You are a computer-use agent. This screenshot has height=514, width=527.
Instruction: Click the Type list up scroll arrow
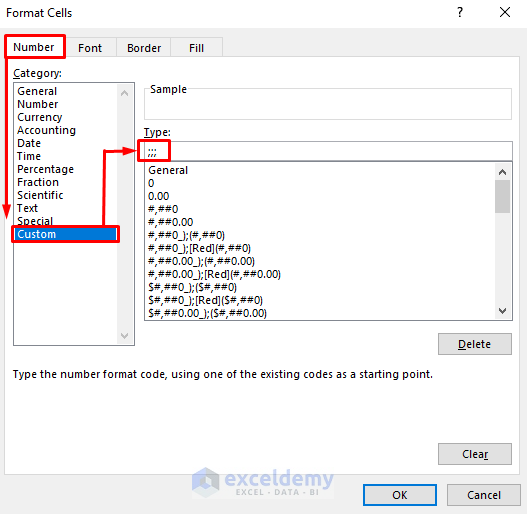coord(502,172)
